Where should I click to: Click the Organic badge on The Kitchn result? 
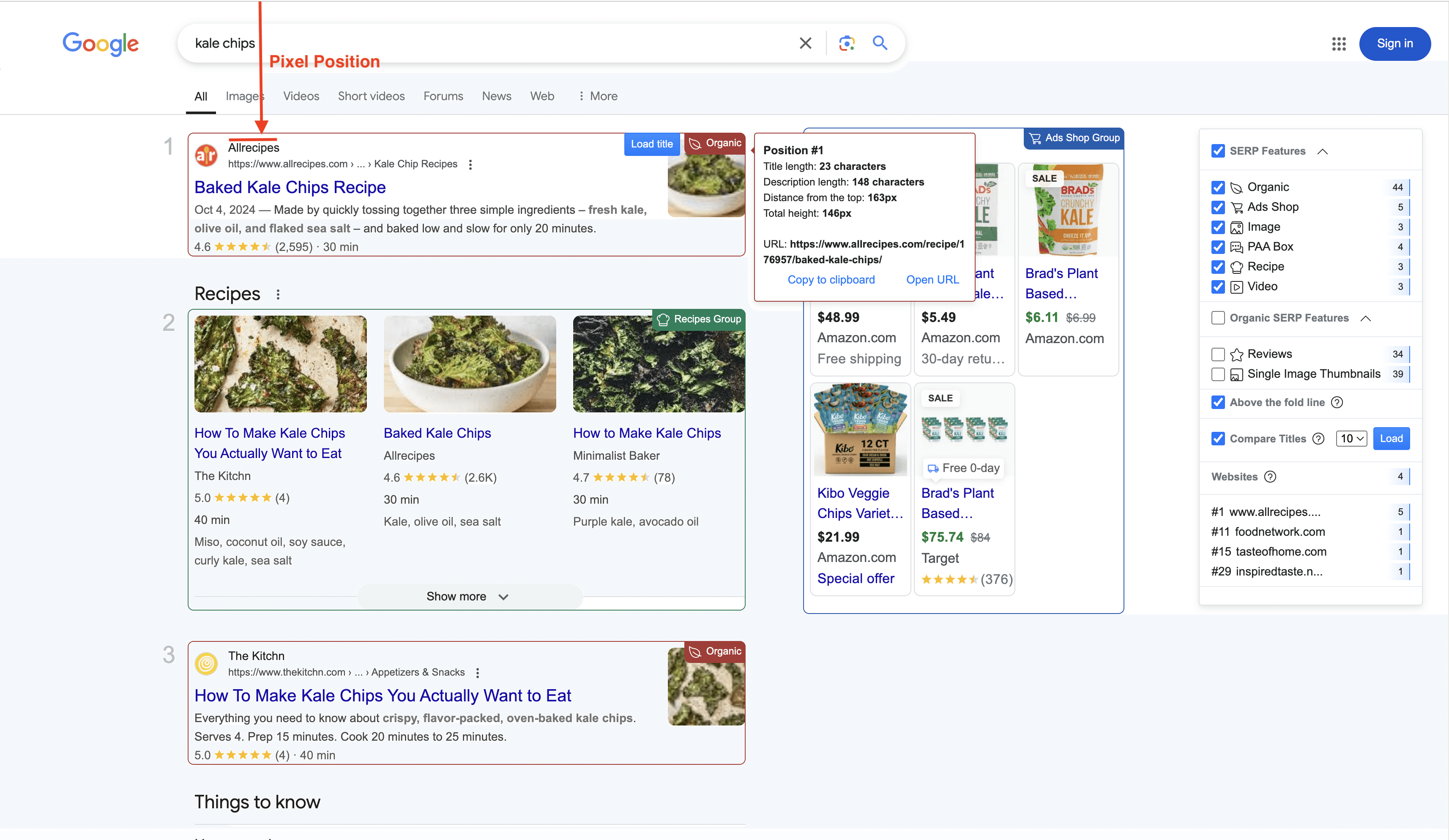pos(715,652)
